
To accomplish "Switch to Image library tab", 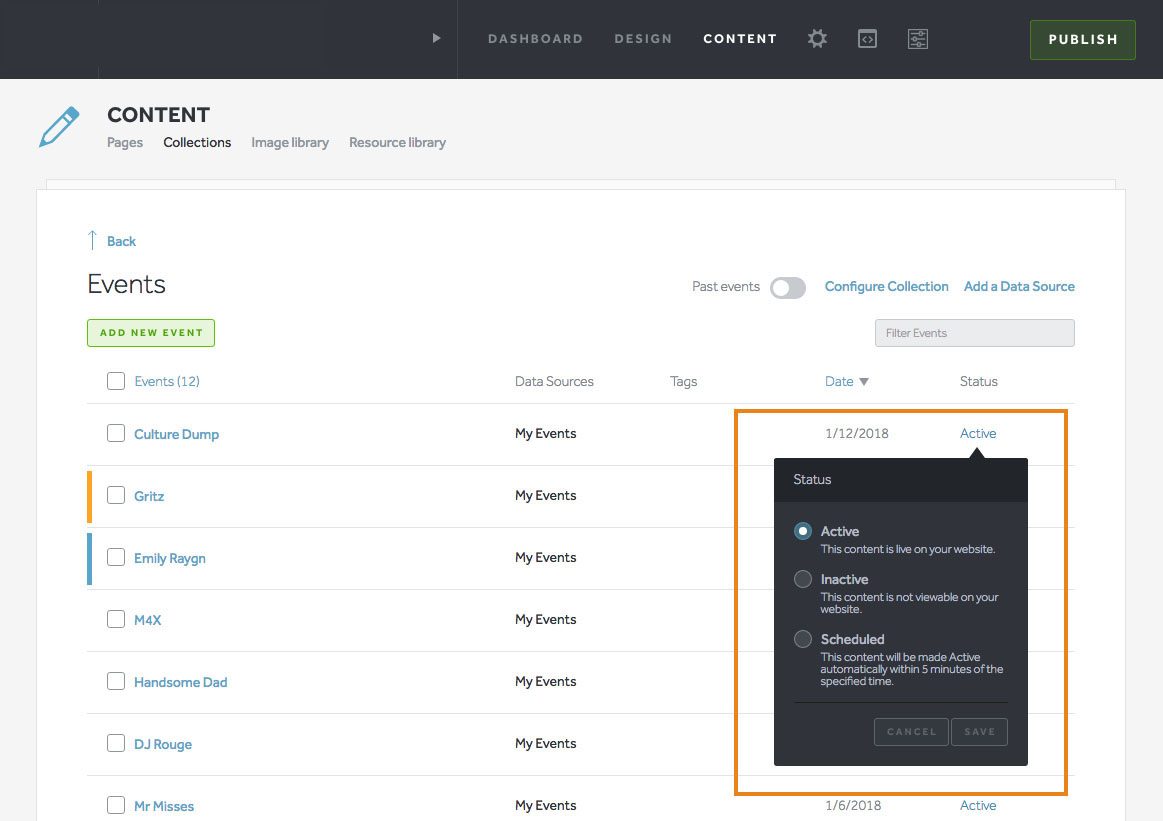I will coord(290,142).
